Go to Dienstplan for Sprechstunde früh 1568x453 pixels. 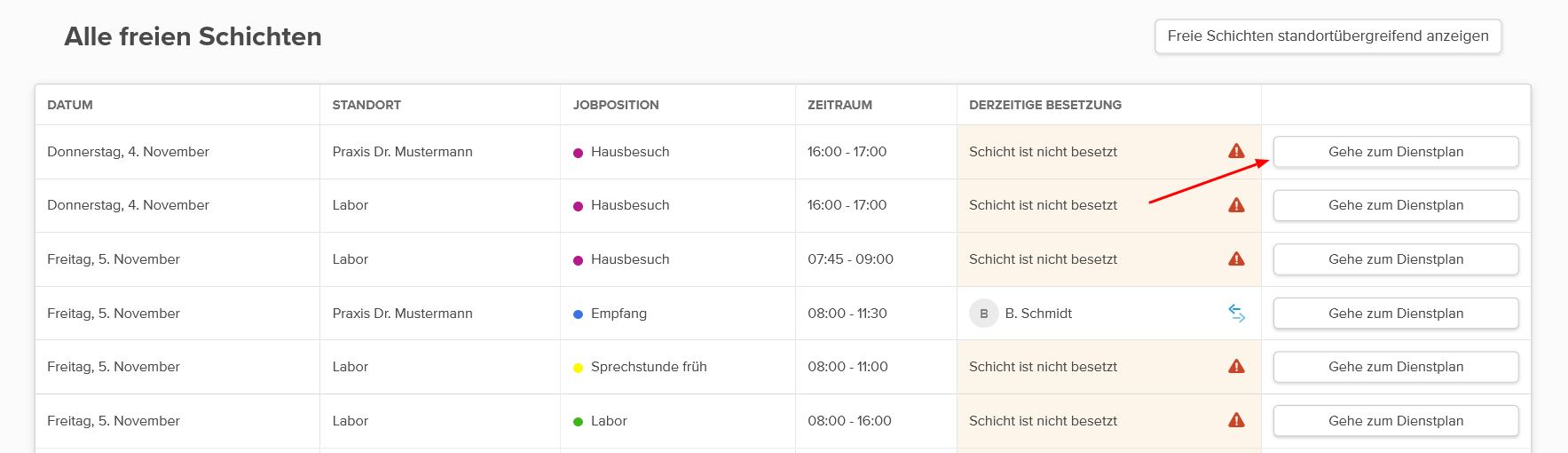[x=1395, y=367]
